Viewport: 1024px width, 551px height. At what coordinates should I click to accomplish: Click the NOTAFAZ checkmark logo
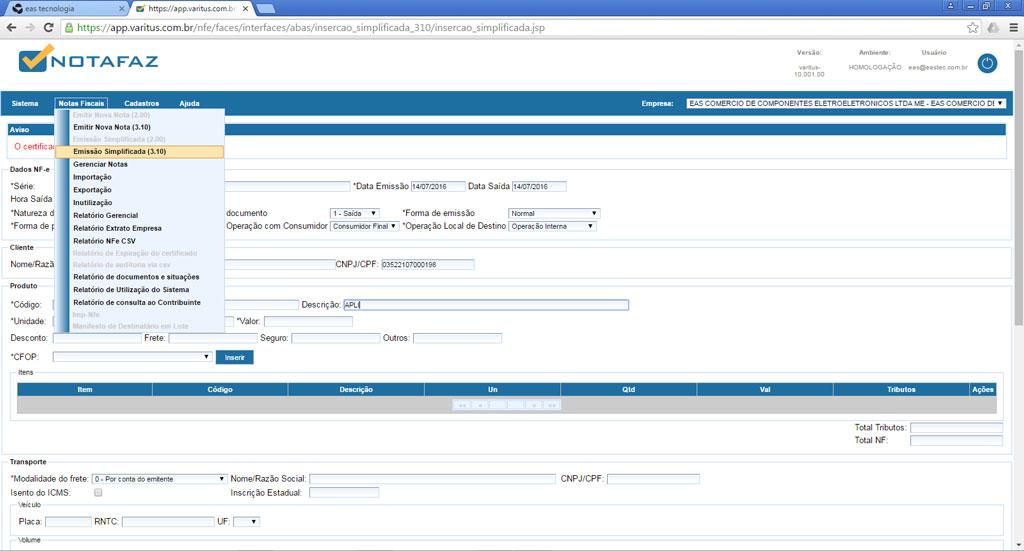(x=36, y=60)
